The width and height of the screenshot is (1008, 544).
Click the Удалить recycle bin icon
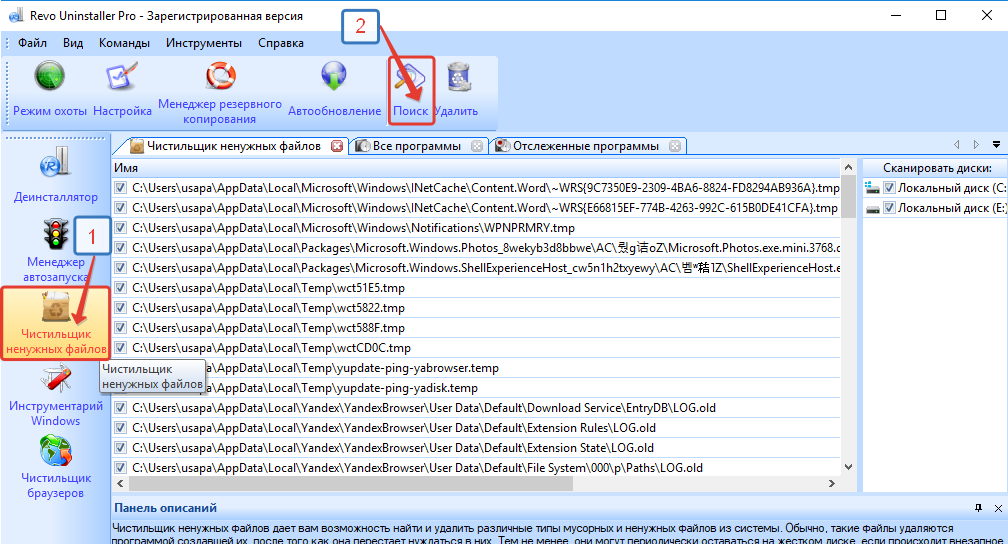pyautogui.click(x=458, y=77)
